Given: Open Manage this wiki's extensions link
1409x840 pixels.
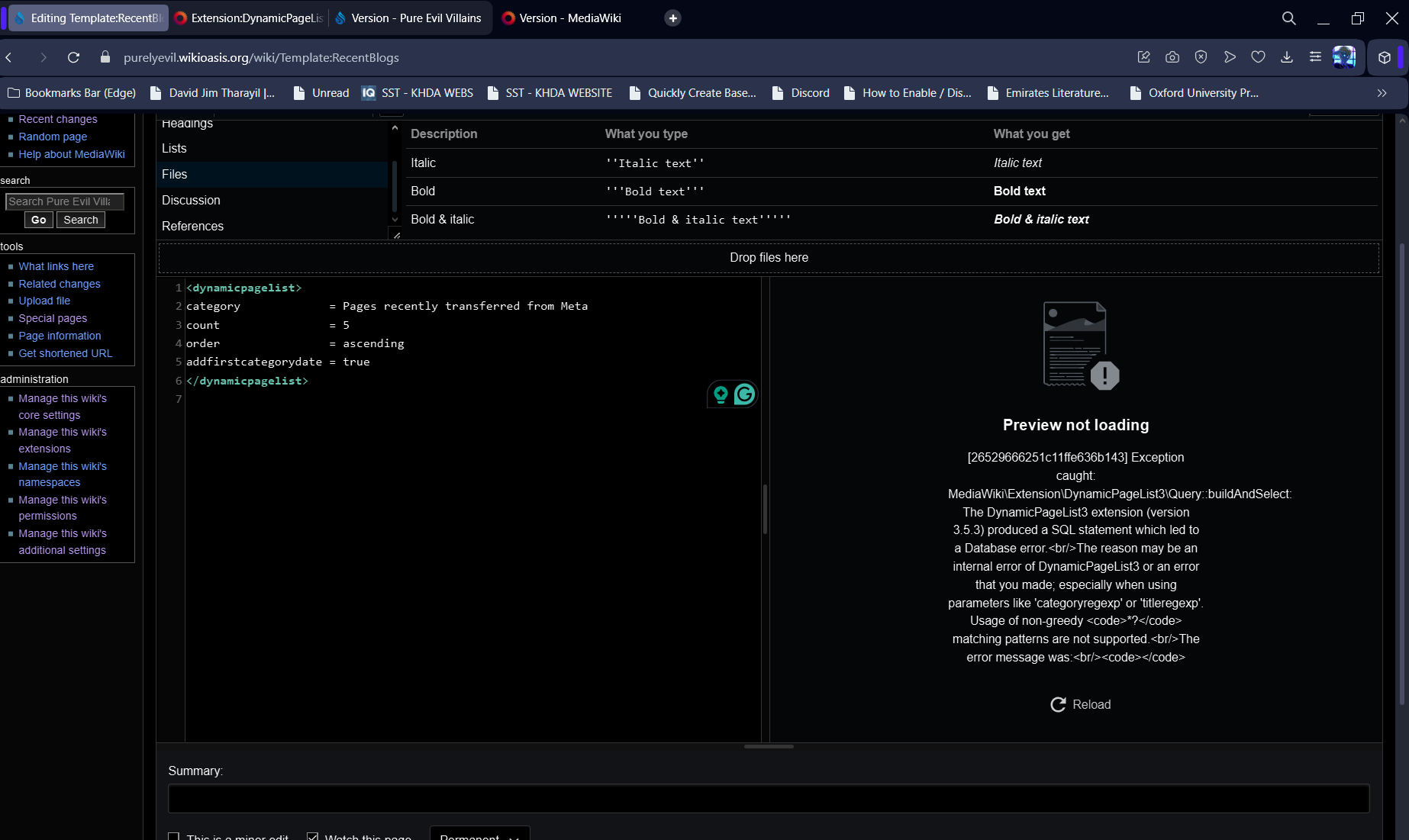Looking at the screenshot, I should [x=63, y=441].
